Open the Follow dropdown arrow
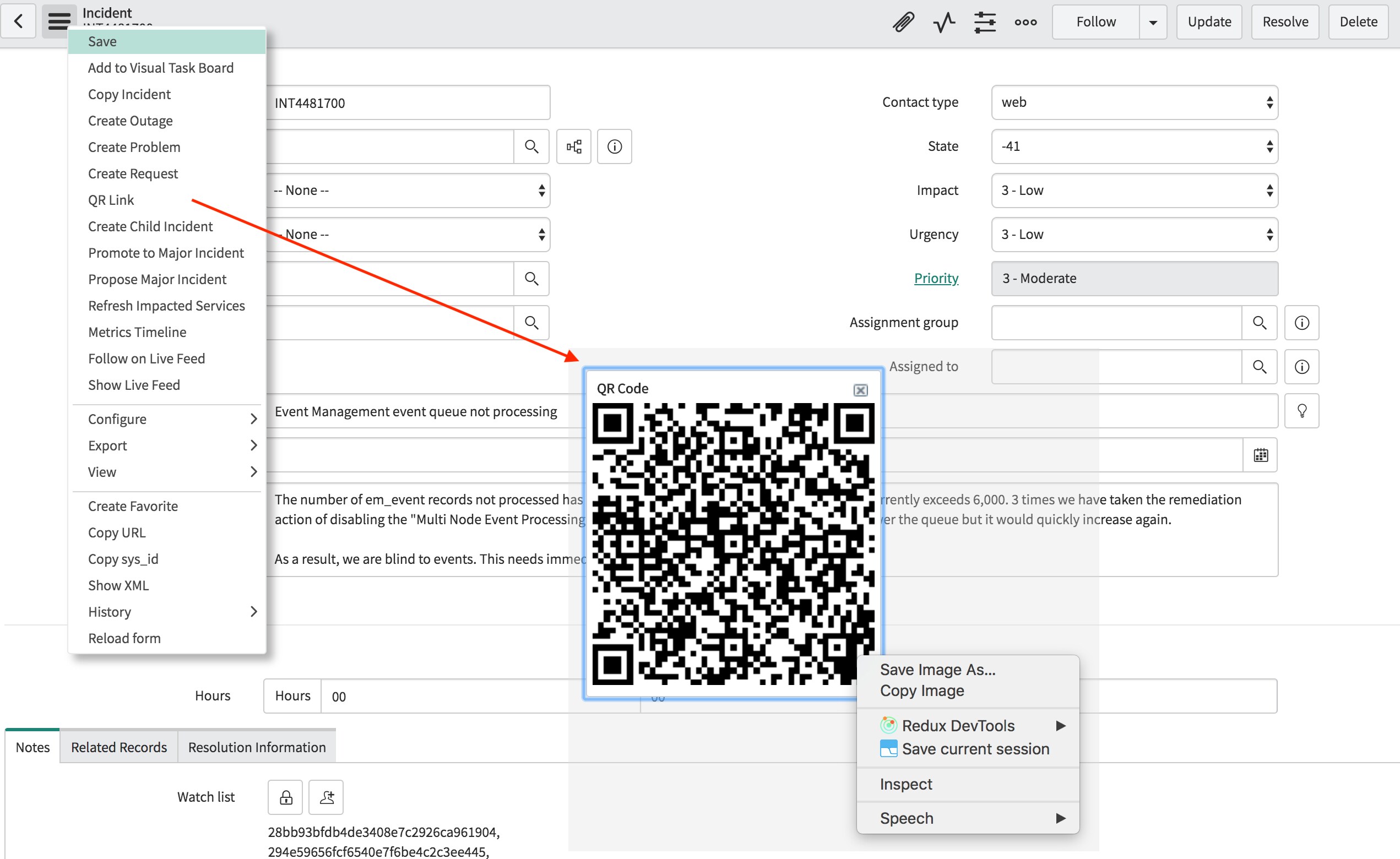This screenshot has width=1400, height=859. (1153, 22)
